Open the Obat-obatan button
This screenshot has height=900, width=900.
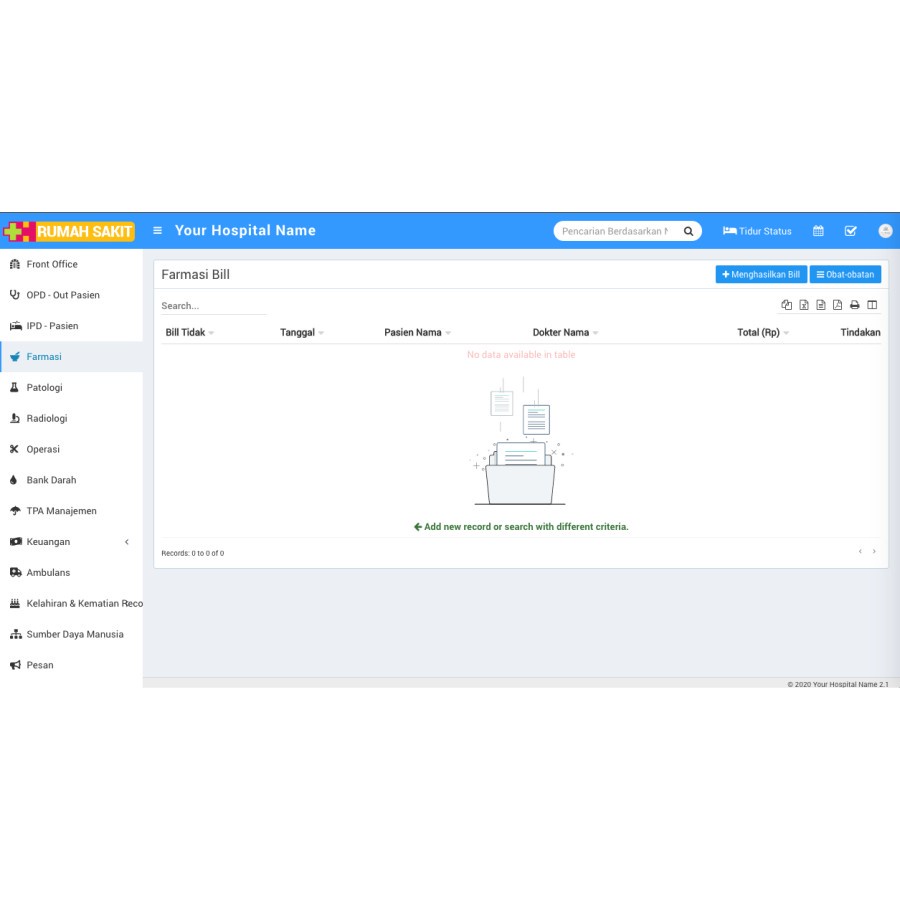tap(845, 275)
